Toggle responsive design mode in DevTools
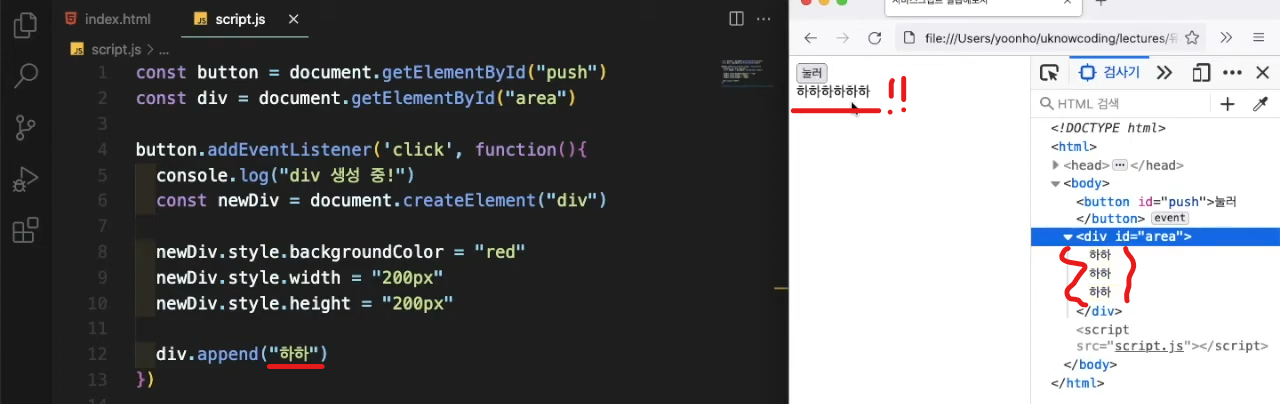 click(1202, 73)
